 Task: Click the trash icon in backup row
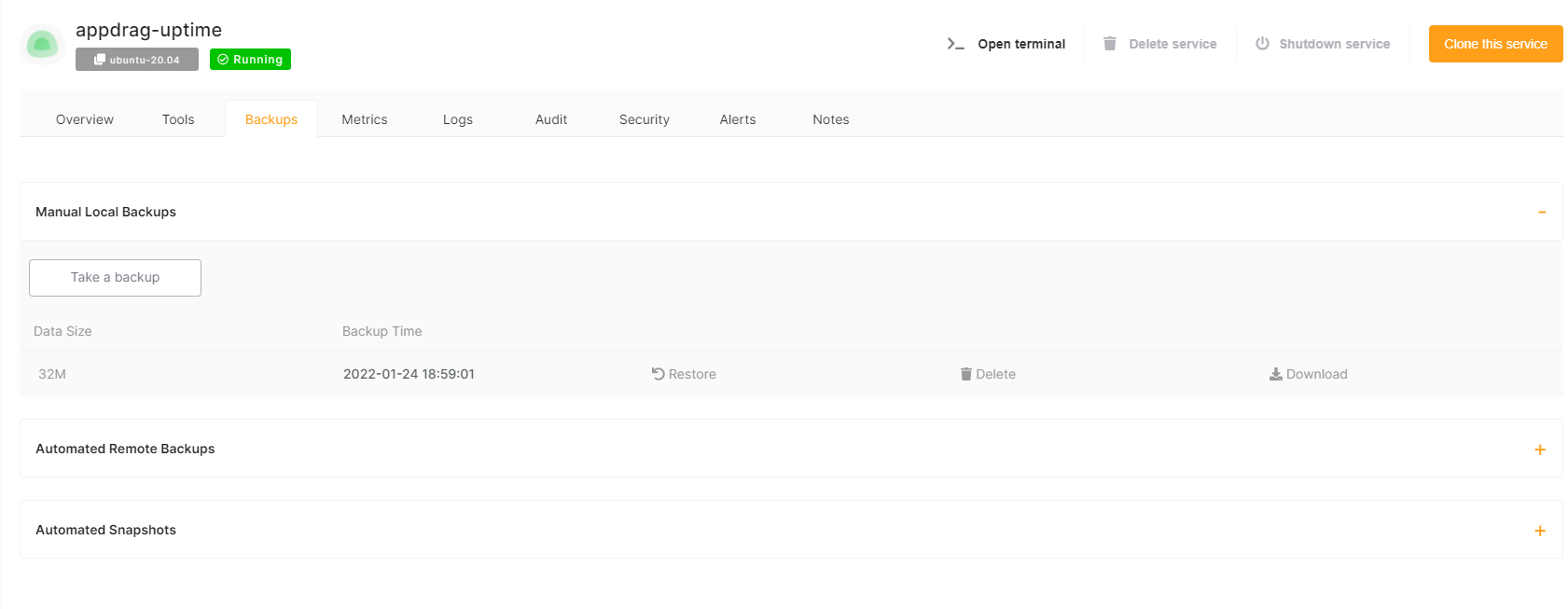965,374
